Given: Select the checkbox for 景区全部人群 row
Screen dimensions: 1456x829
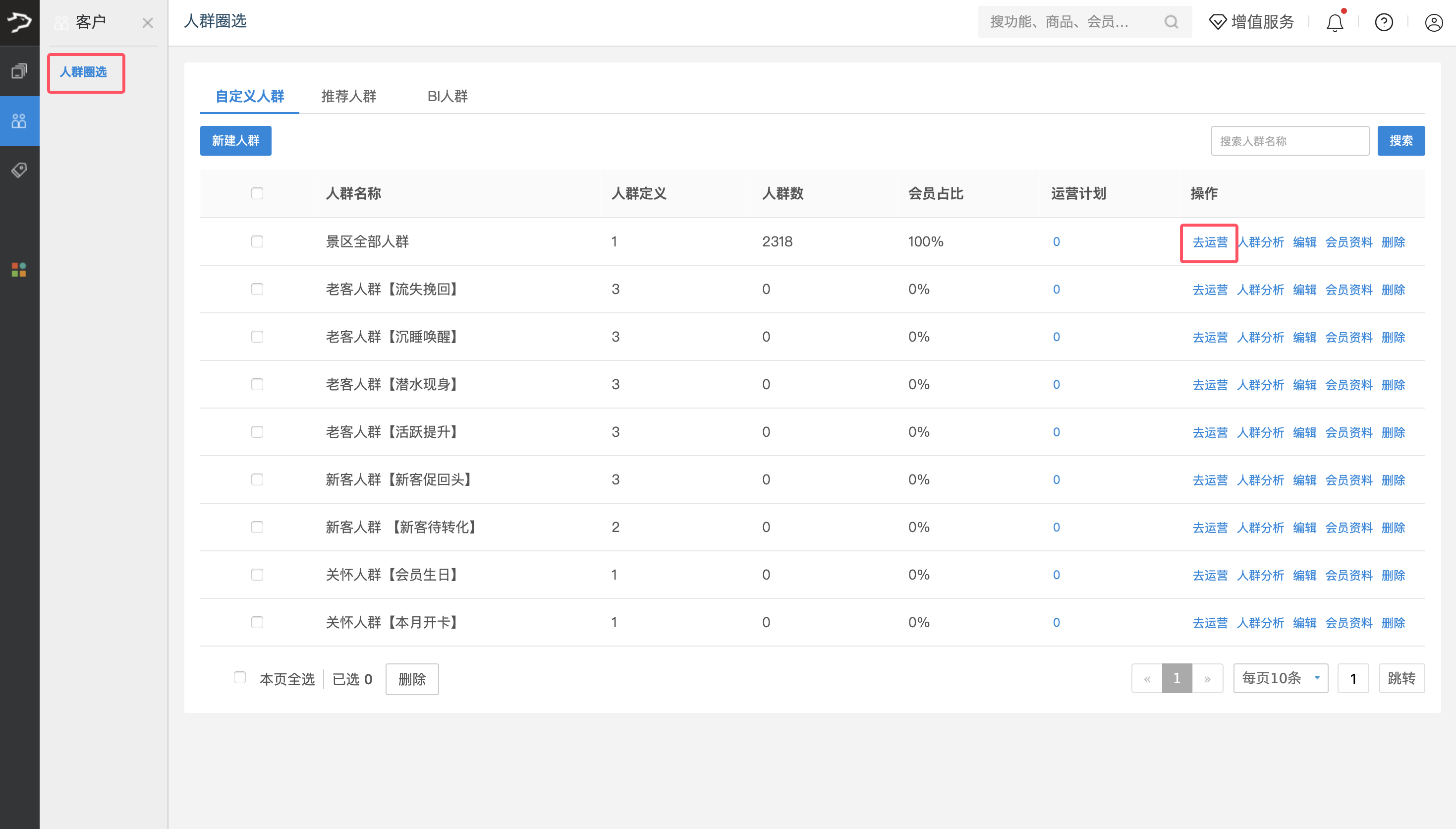Looking at the screenshot, I should click(x=257, y=241).
